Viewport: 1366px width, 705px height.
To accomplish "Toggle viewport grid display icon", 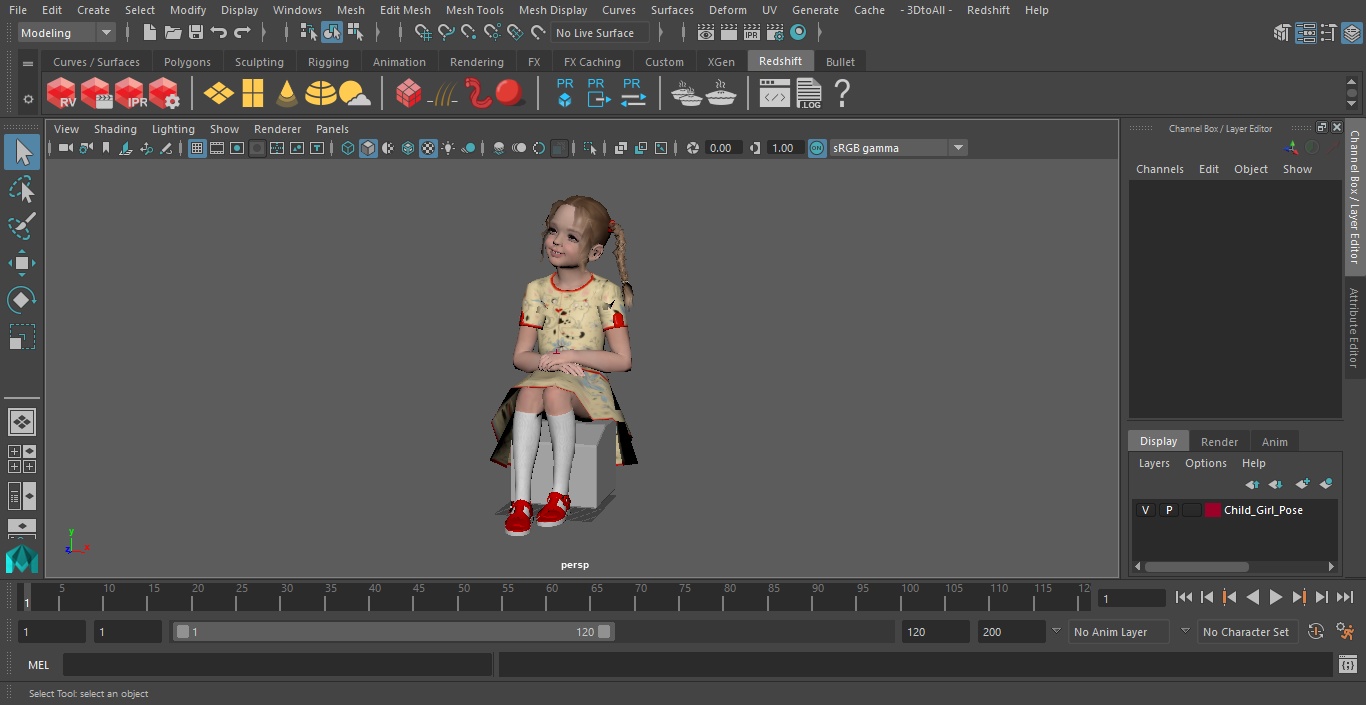I will pyautogui.click(x=197, y=148).
